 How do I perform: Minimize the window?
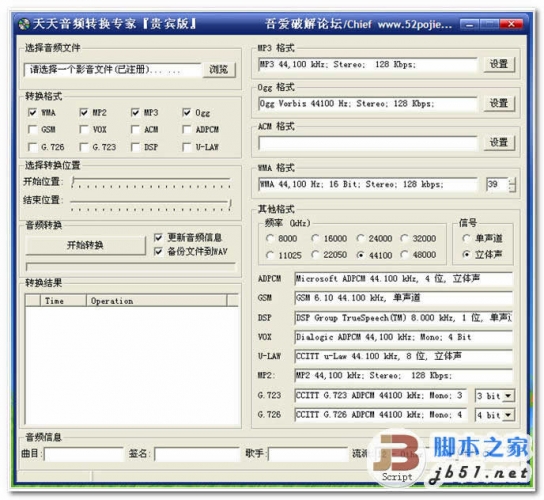pyautogui.click(x=470, y=25)
